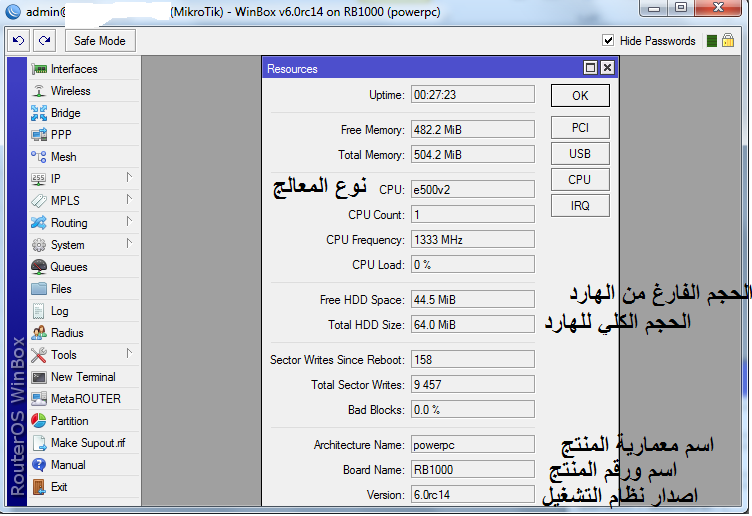
Task: Click the WinBox app icon in title bar
Action: pos(13,12)
